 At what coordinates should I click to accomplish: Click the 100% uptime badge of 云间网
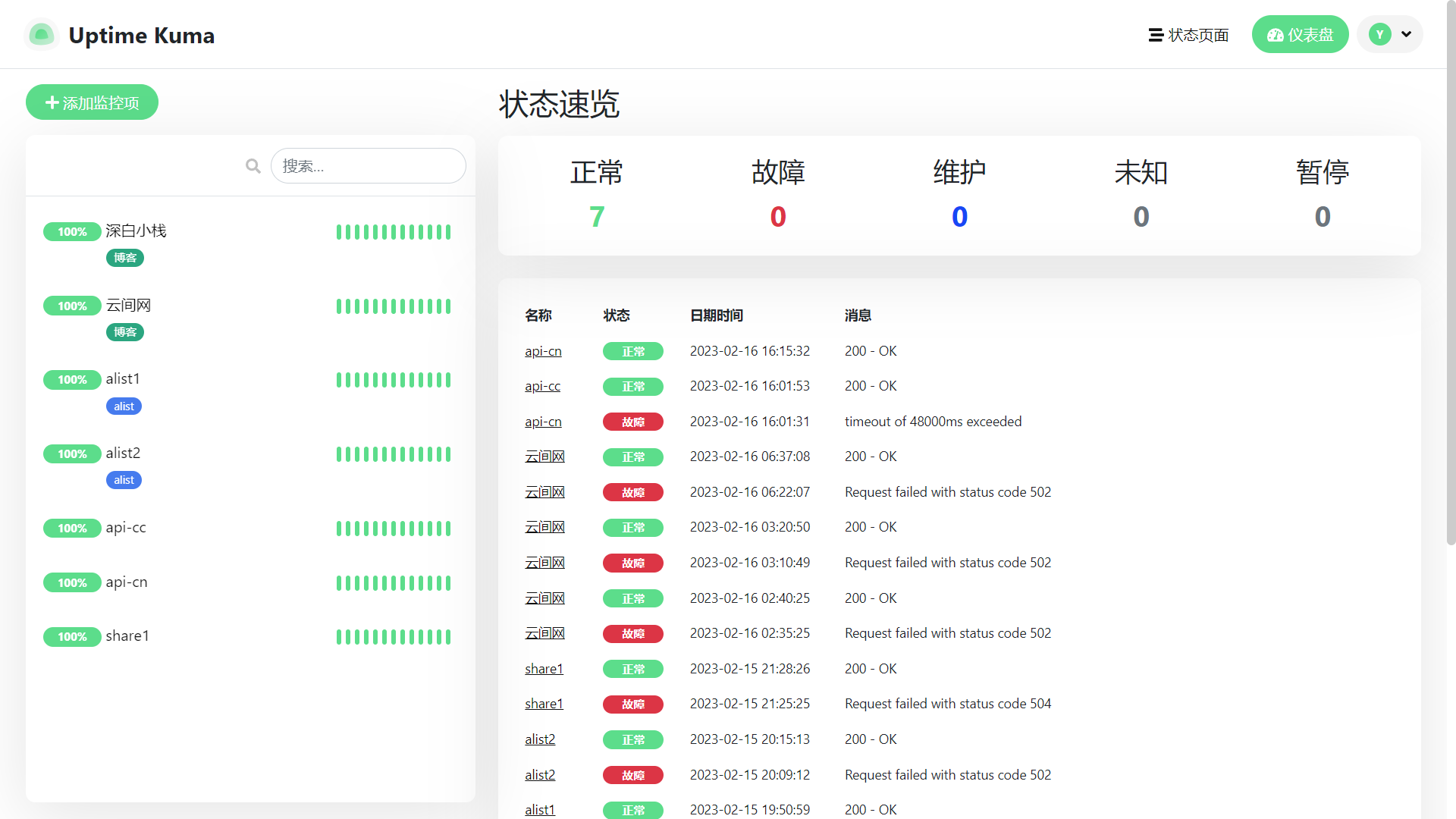pyautogui.click(x=72, y=306)
